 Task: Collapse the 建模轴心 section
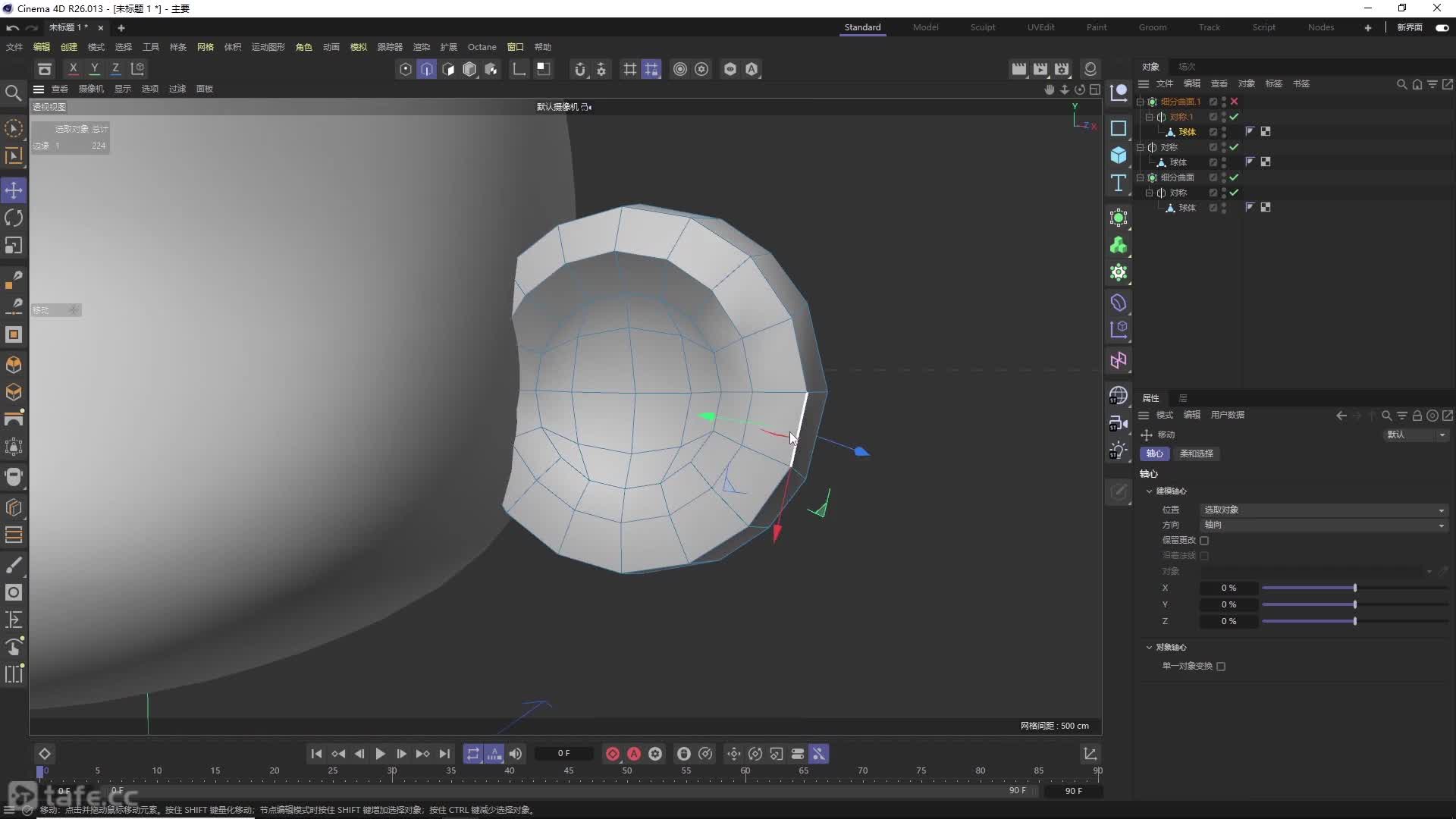[x=1150, y=491]
